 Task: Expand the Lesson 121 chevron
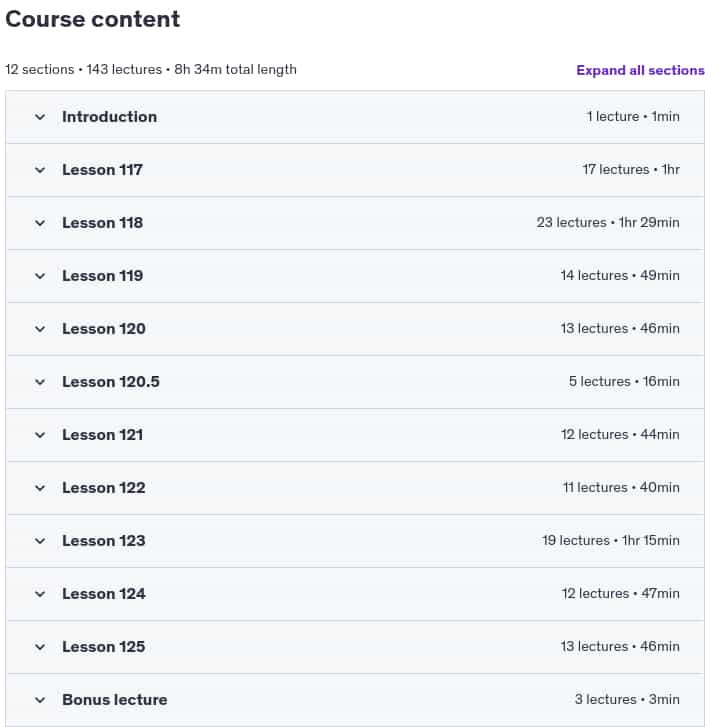[x=40, y=435]
